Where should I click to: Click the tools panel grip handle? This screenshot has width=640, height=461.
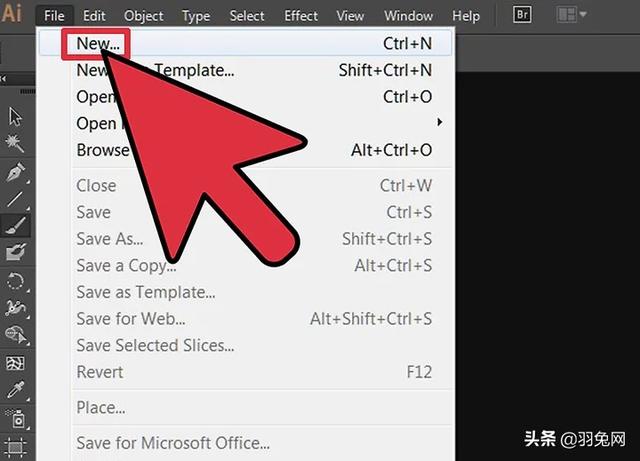[28, 92]
